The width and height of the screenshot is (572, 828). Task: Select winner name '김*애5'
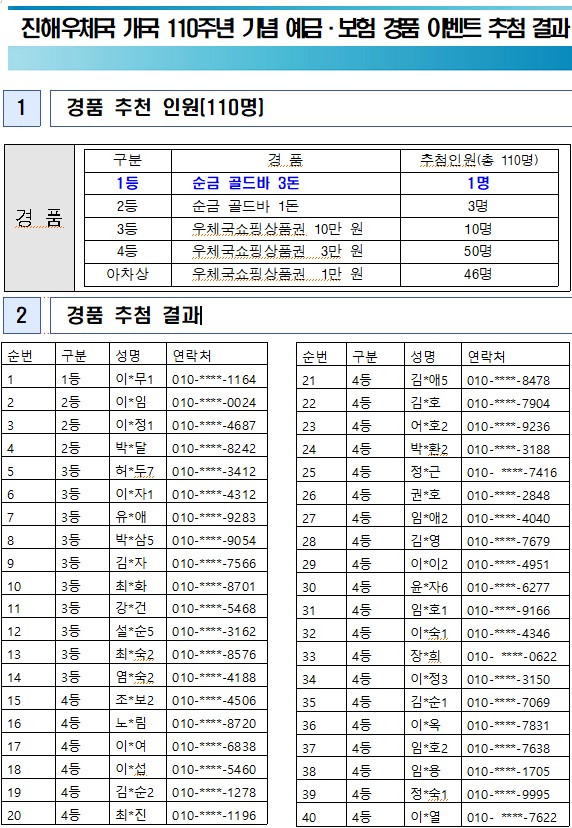coord(429,380)
